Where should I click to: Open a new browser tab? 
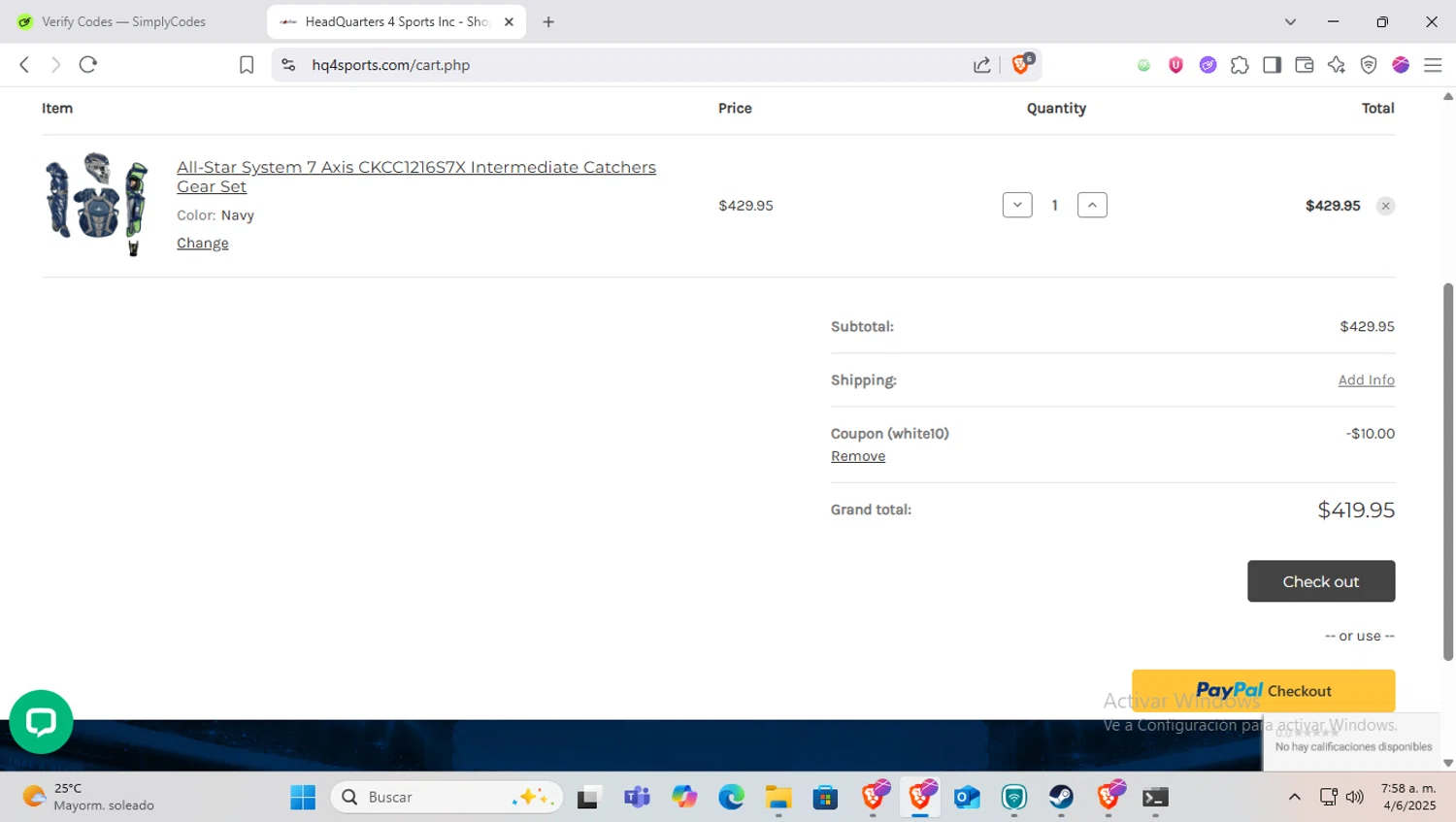[x=548, y=21]
